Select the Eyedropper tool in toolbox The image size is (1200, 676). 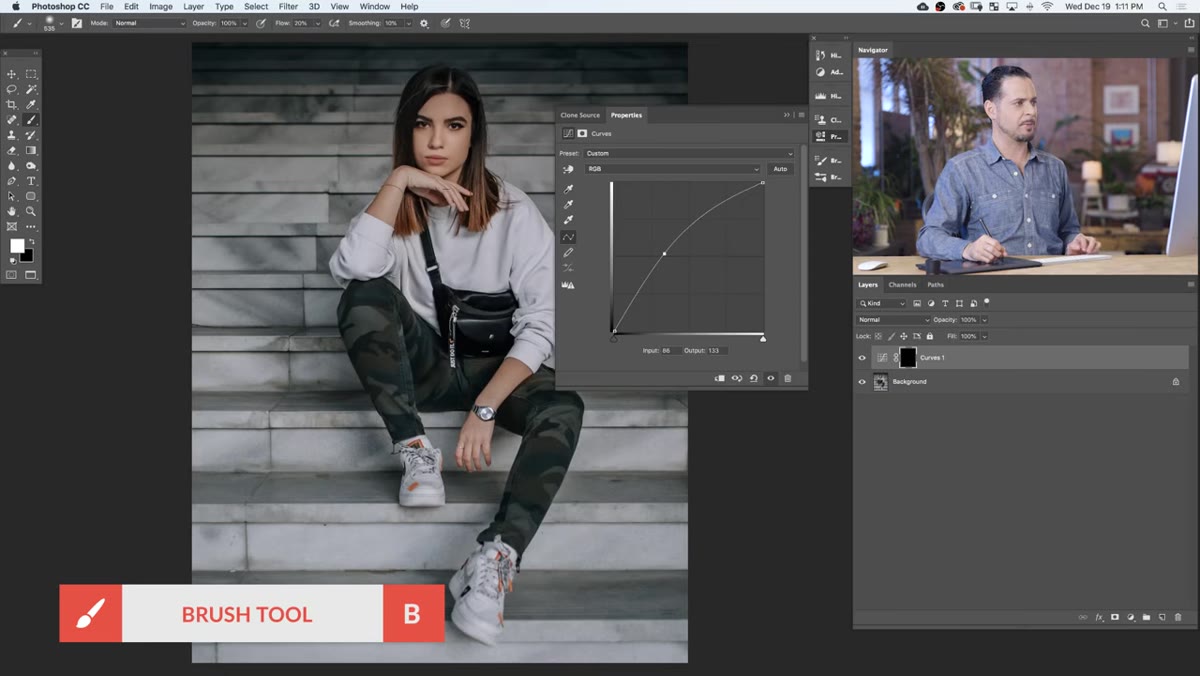[31, 104]
